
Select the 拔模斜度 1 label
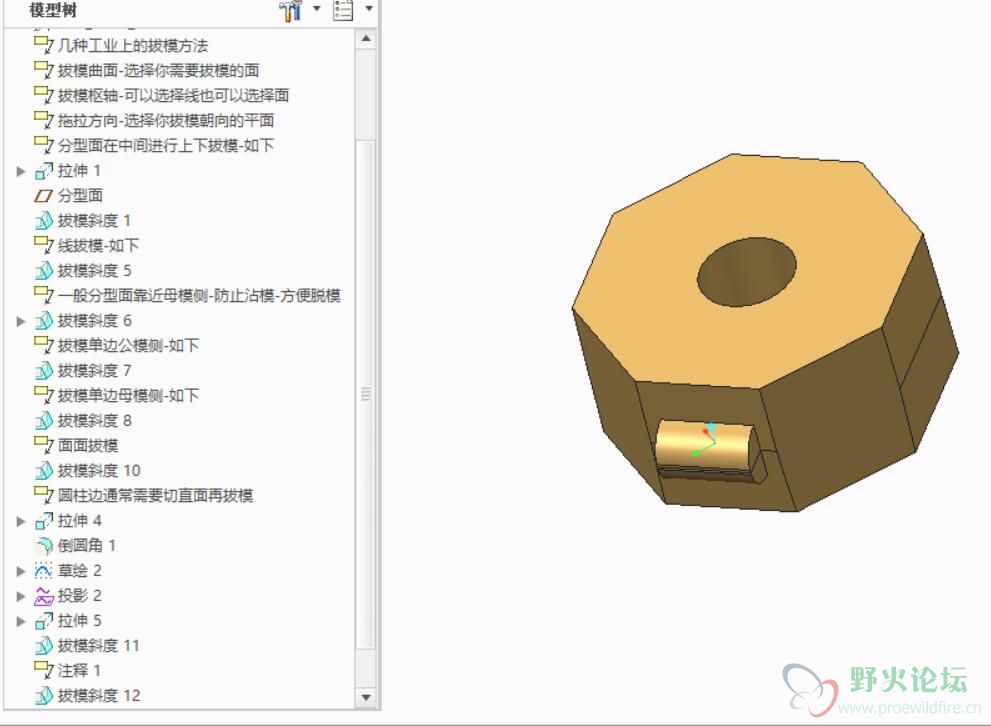click(94, 221)
